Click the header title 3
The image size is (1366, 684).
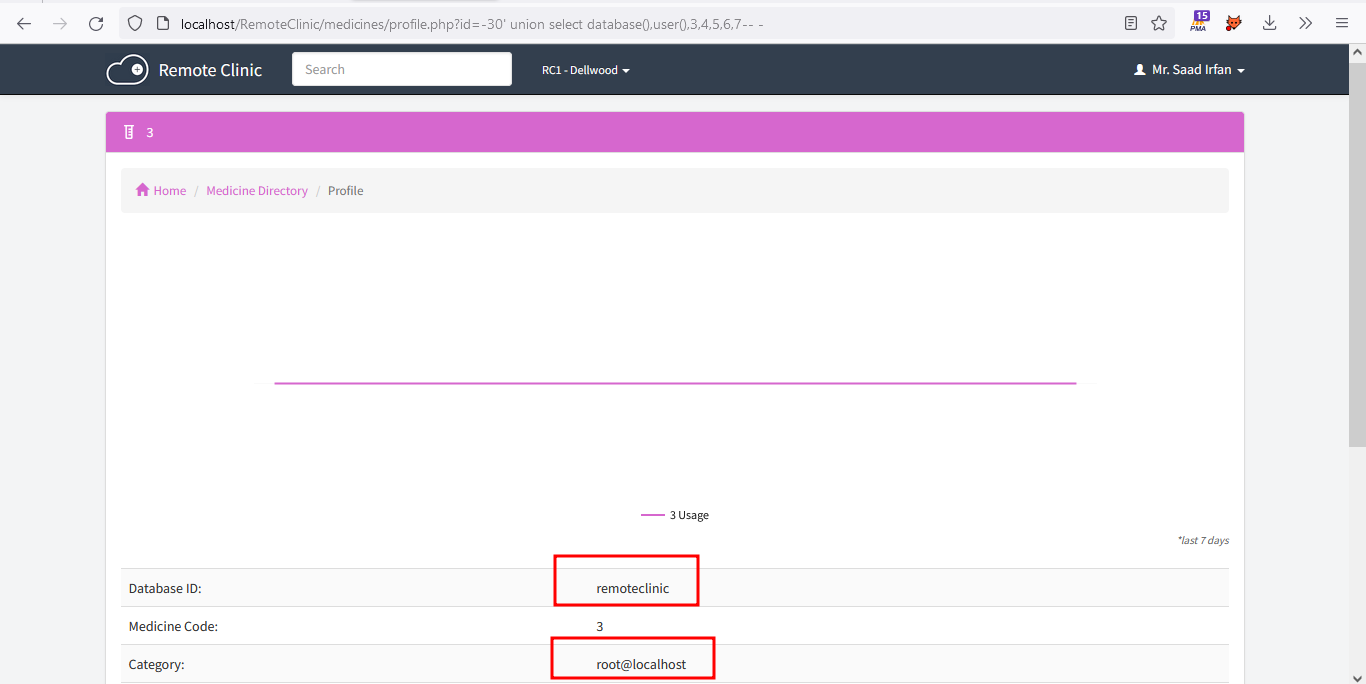point(150,132)
